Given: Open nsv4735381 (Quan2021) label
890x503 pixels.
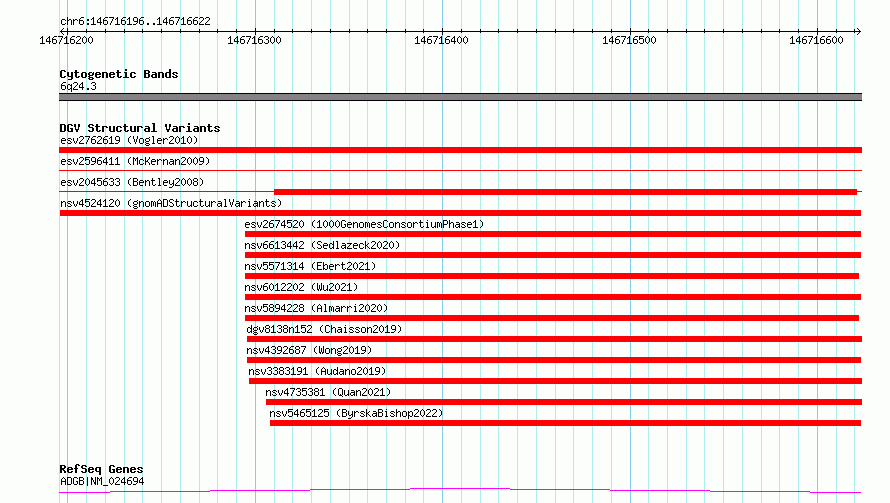Looking at the screenshot, I should (328, 392).
